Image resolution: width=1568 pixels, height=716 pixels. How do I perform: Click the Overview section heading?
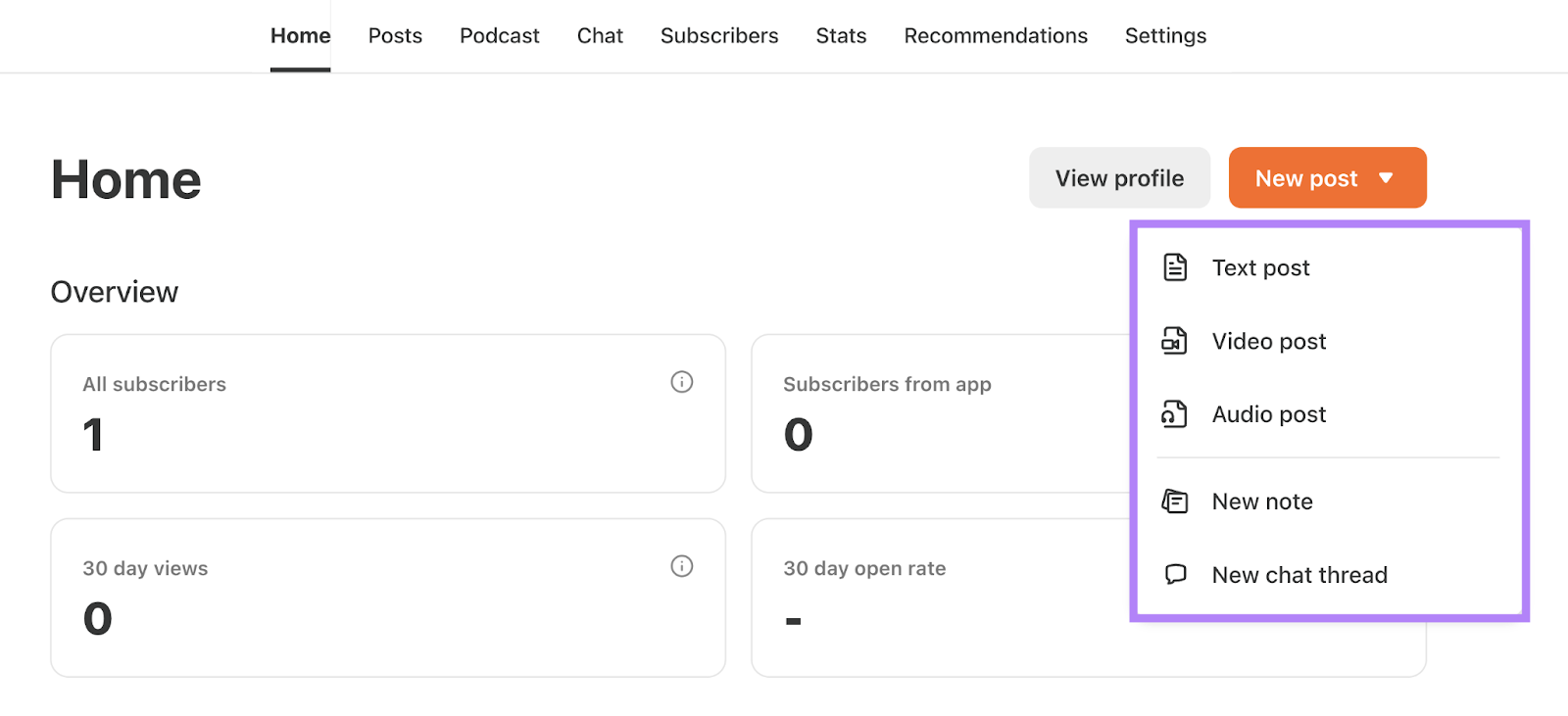pyautogui.click(x=115, y=292)
